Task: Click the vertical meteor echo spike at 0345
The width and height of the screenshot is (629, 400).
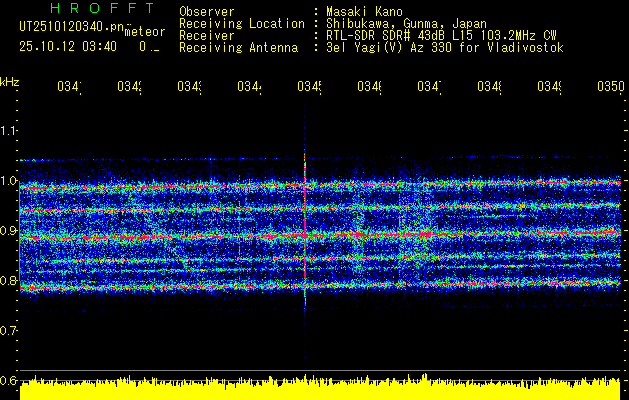Action: (x=305, y=229)
